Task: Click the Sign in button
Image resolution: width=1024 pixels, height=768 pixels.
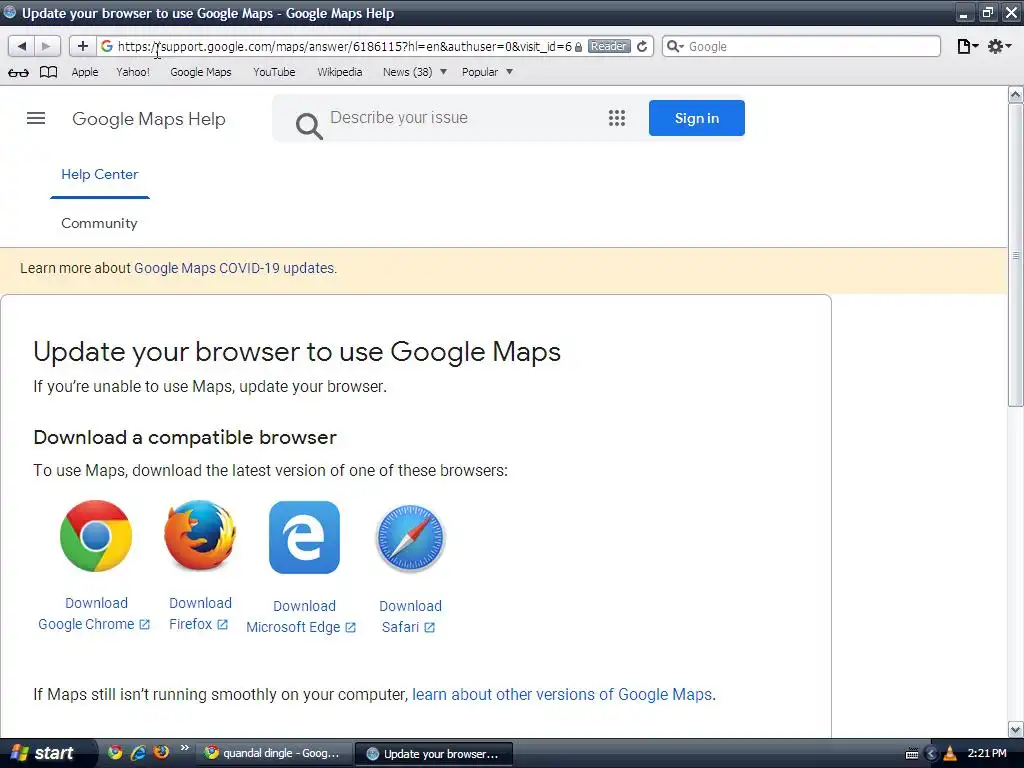Action: [x=697, y=118]
